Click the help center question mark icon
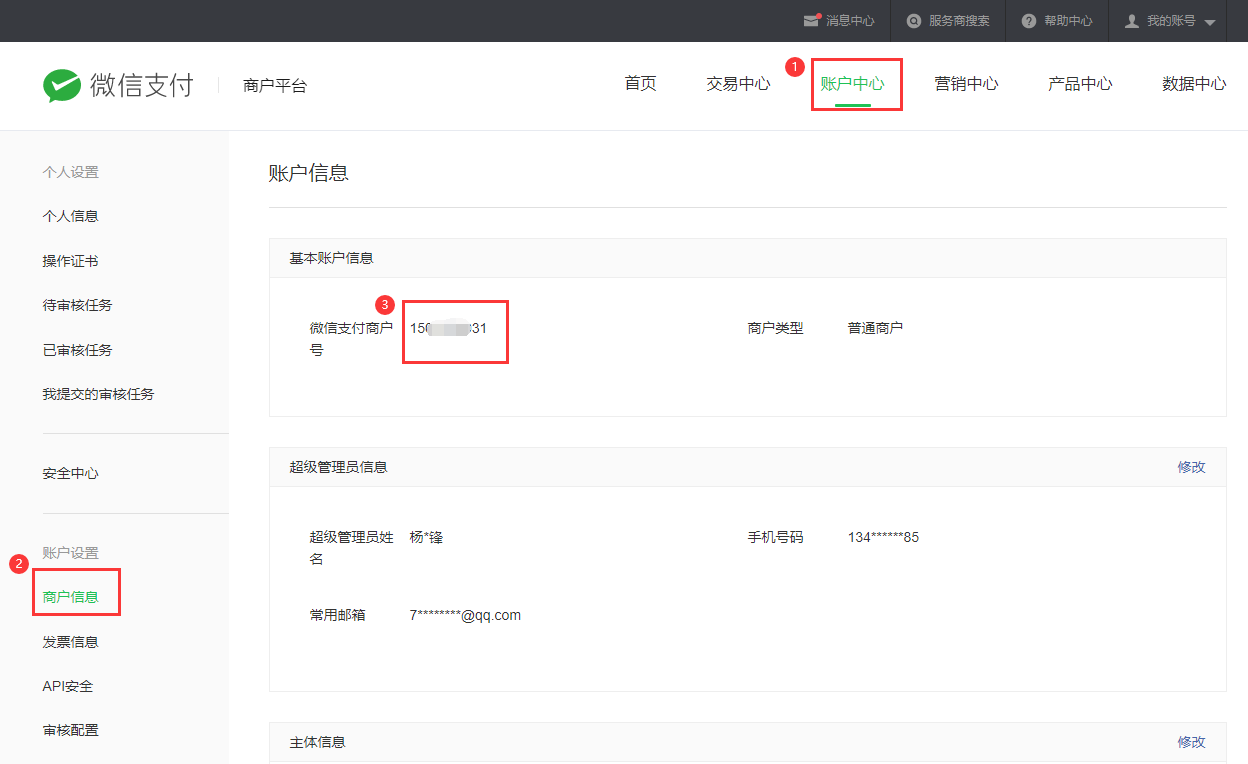 pyautogui.click(x=1028, y=21)
